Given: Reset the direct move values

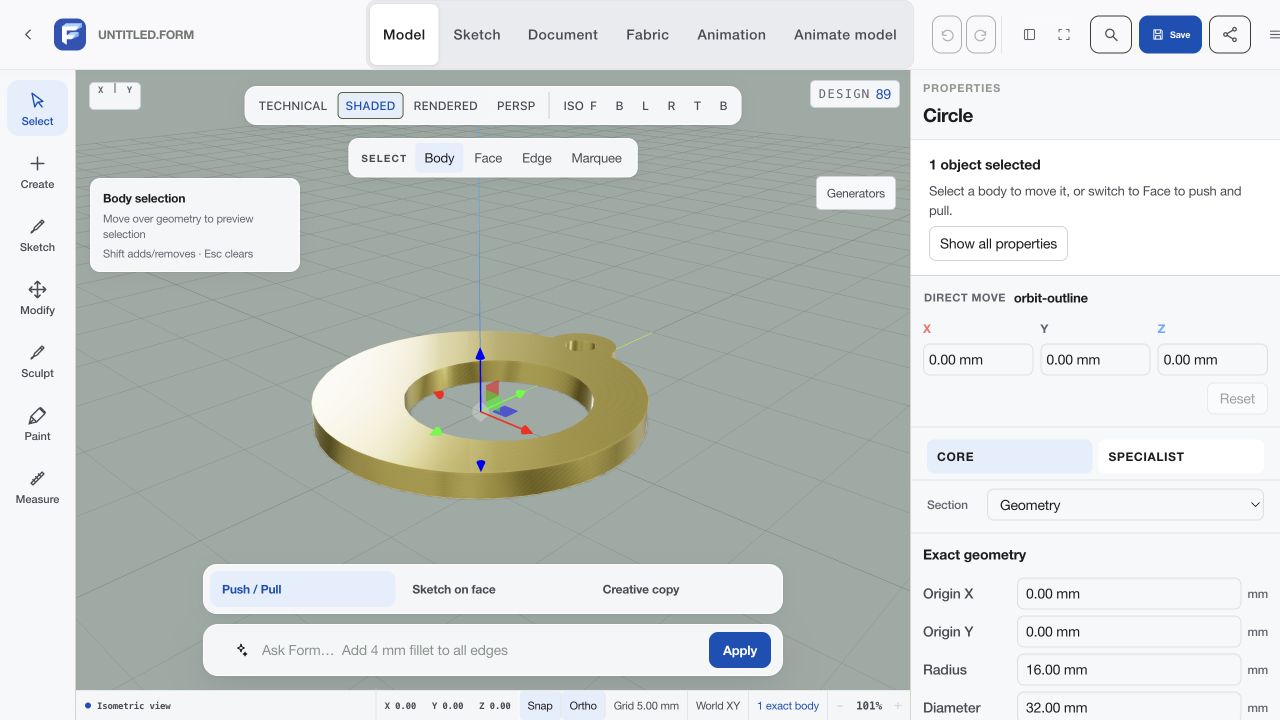Looking at the screenshot, I should (1237, 399).
